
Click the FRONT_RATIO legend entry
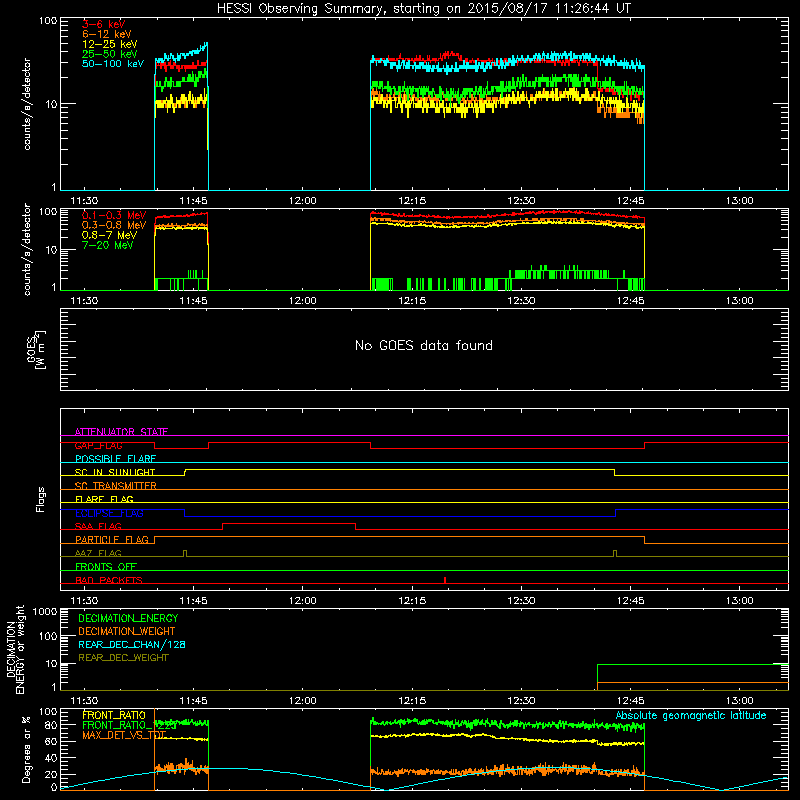click(x=114, y=715)
